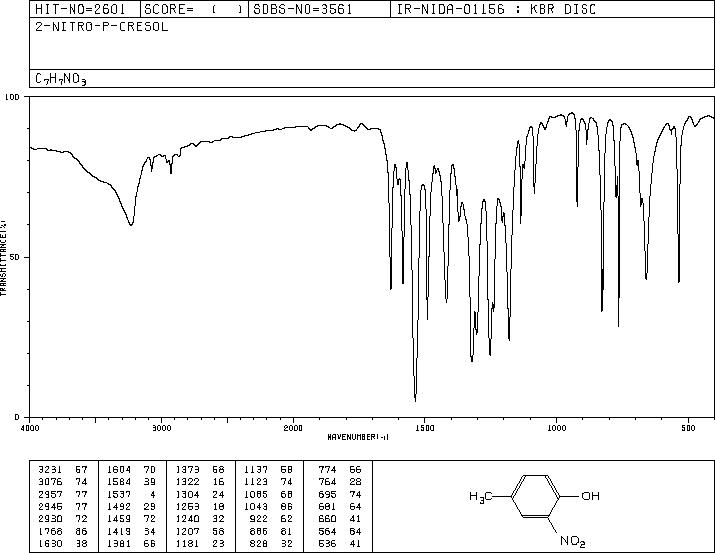
Task: Select the 922 peak table entry
Action: click(271, 519)
